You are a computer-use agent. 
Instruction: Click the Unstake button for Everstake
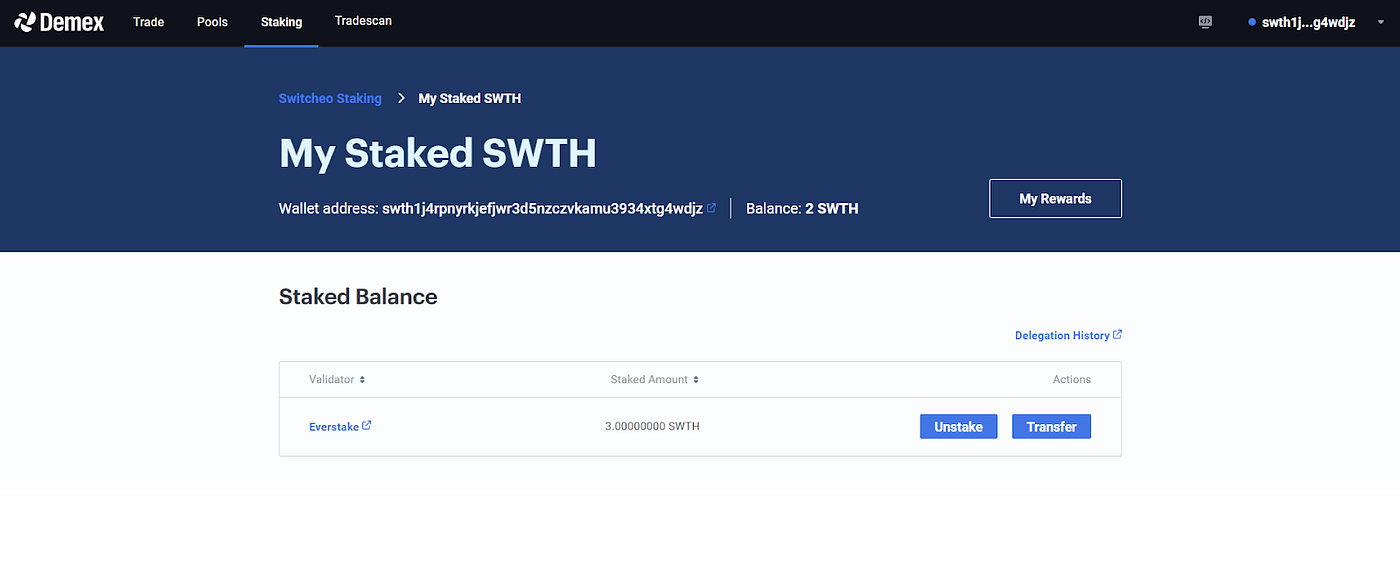click(958, 426)
